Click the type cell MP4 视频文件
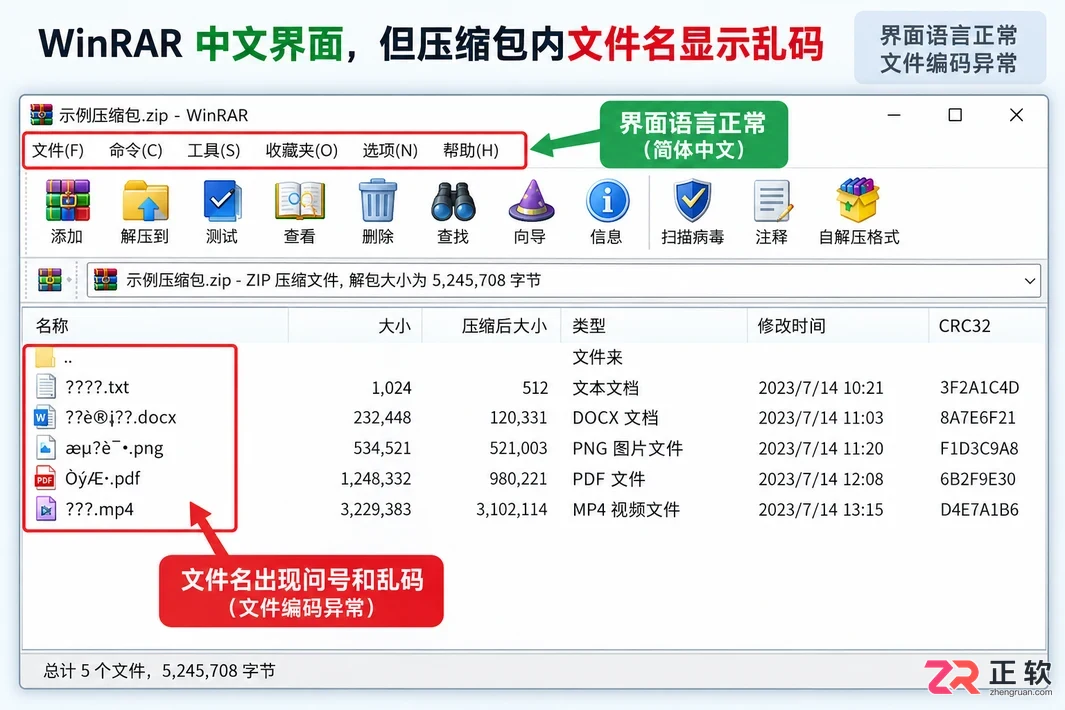This screenshot has height=710, width=1065. click(626, 510)
